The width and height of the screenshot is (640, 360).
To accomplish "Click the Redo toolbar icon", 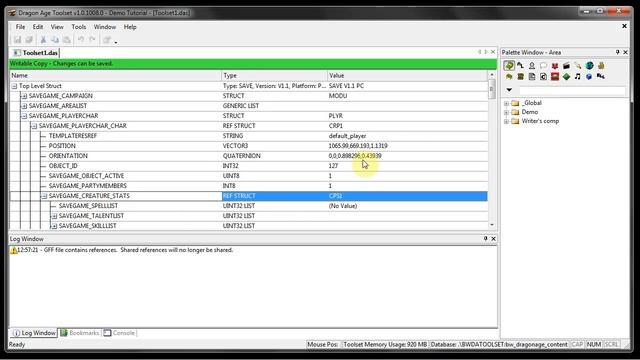I will coord(92,40).
